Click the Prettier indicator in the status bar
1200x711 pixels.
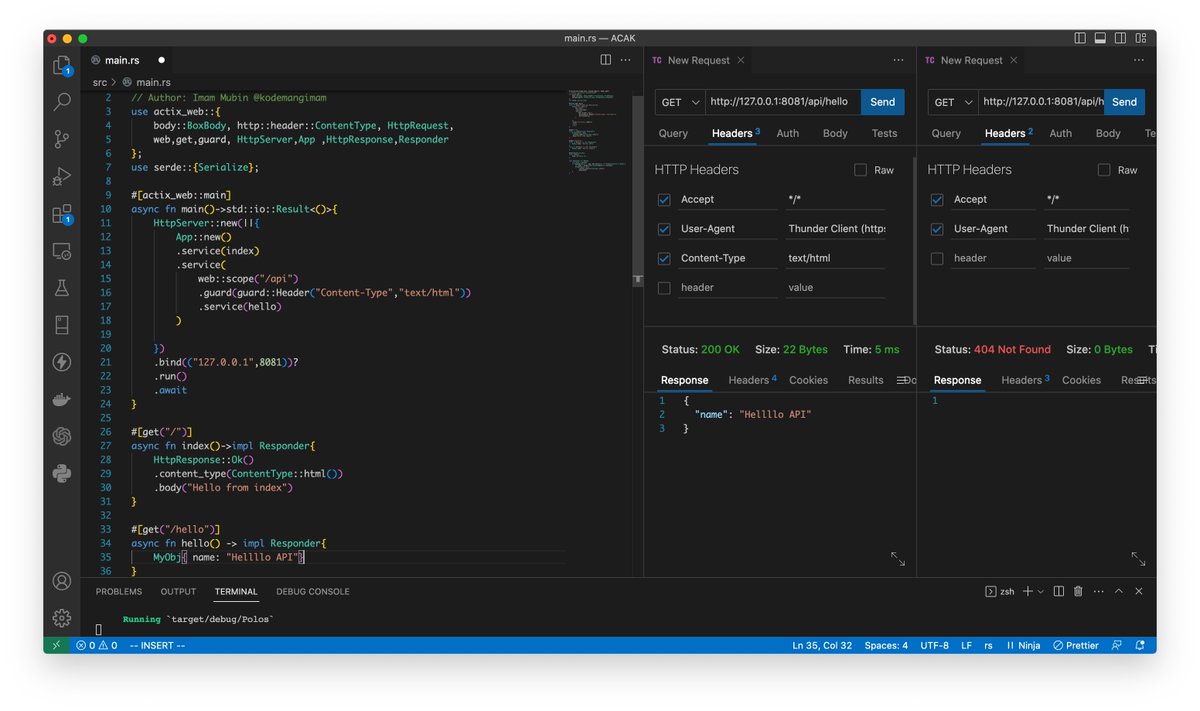[1075, 645]
